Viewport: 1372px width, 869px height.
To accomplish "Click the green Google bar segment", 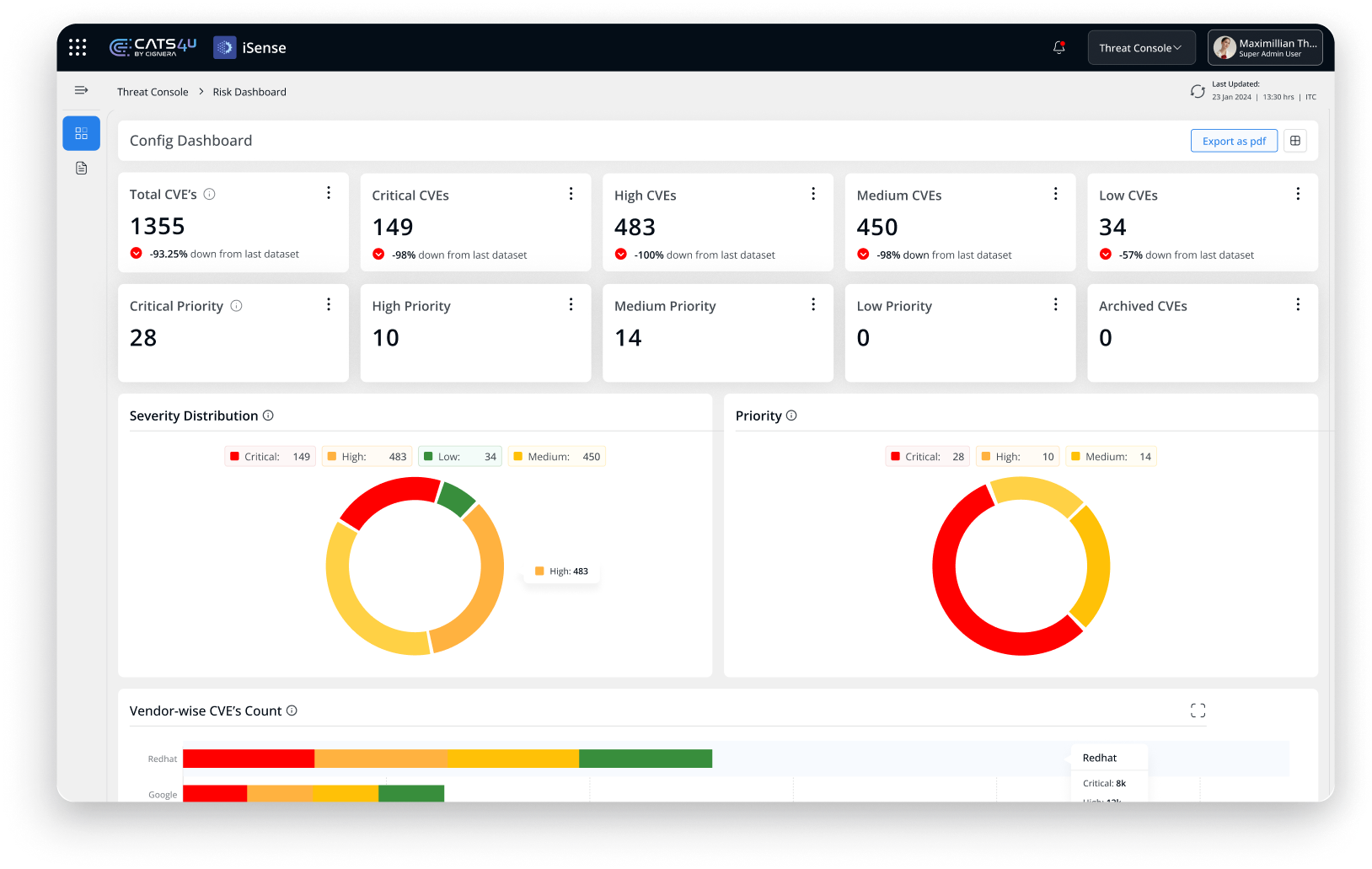I will tap(411, 793).
